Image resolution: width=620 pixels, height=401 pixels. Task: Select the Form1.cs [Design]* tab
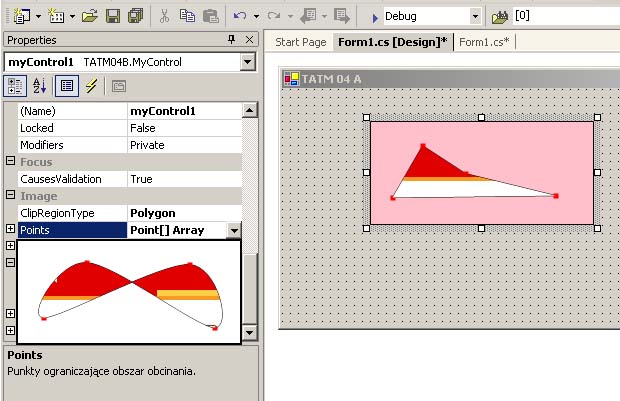pos(393,42)
